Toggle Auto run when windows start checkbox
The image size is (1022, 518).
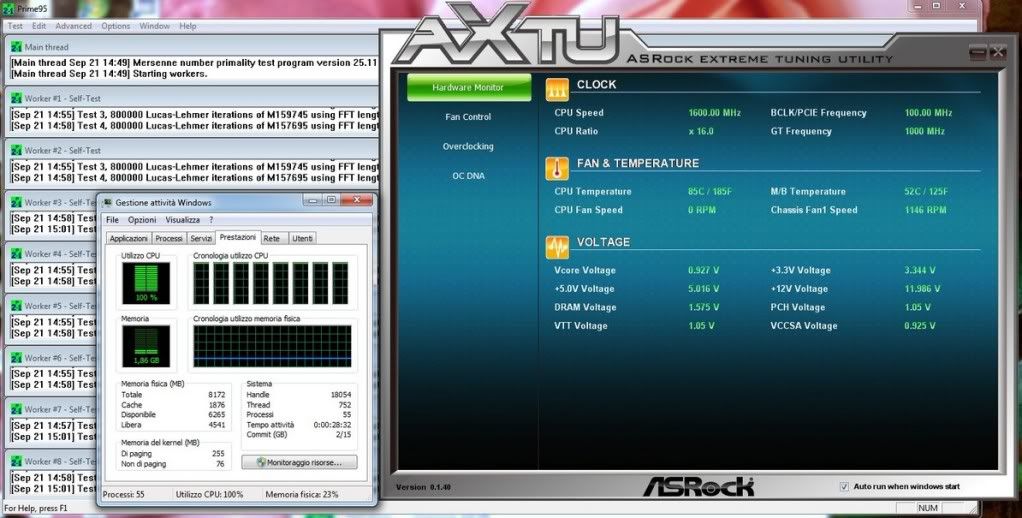844,487
